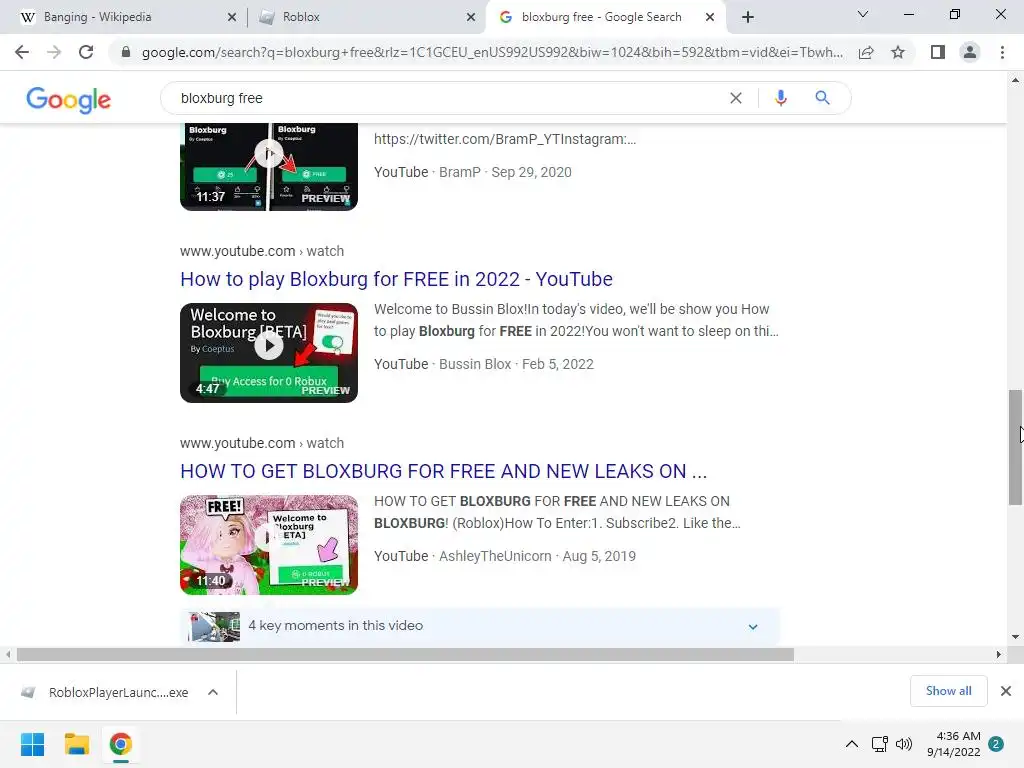Screen dimensions: 1024x768
Task: Show hidden system tray icons
Action: coord(852,744)
